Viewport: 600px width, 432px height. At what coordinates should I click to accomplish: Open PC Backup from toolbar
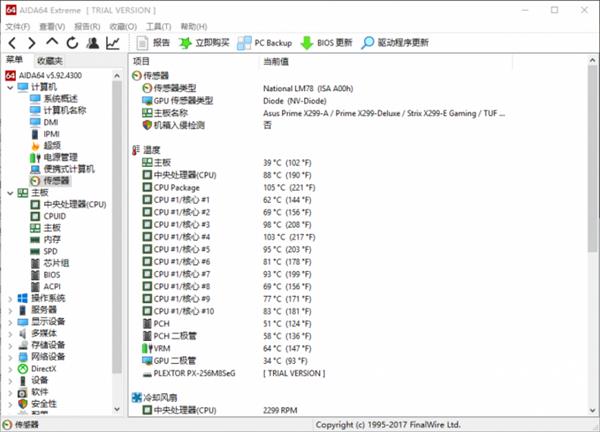tap(264, 43)
